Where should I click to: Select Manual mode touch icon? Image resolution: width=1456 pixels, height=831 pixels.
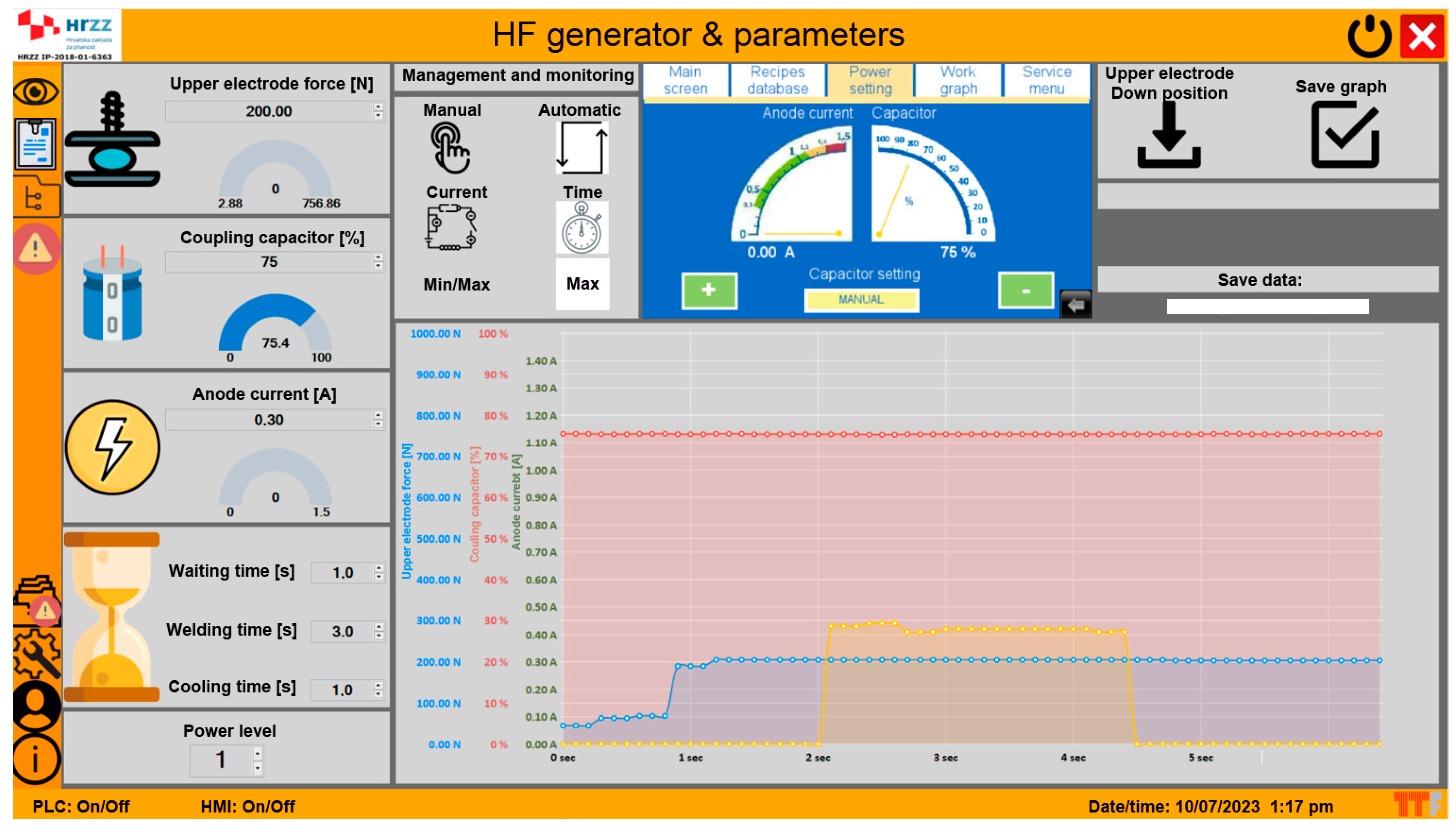click(x=451, y=148)
